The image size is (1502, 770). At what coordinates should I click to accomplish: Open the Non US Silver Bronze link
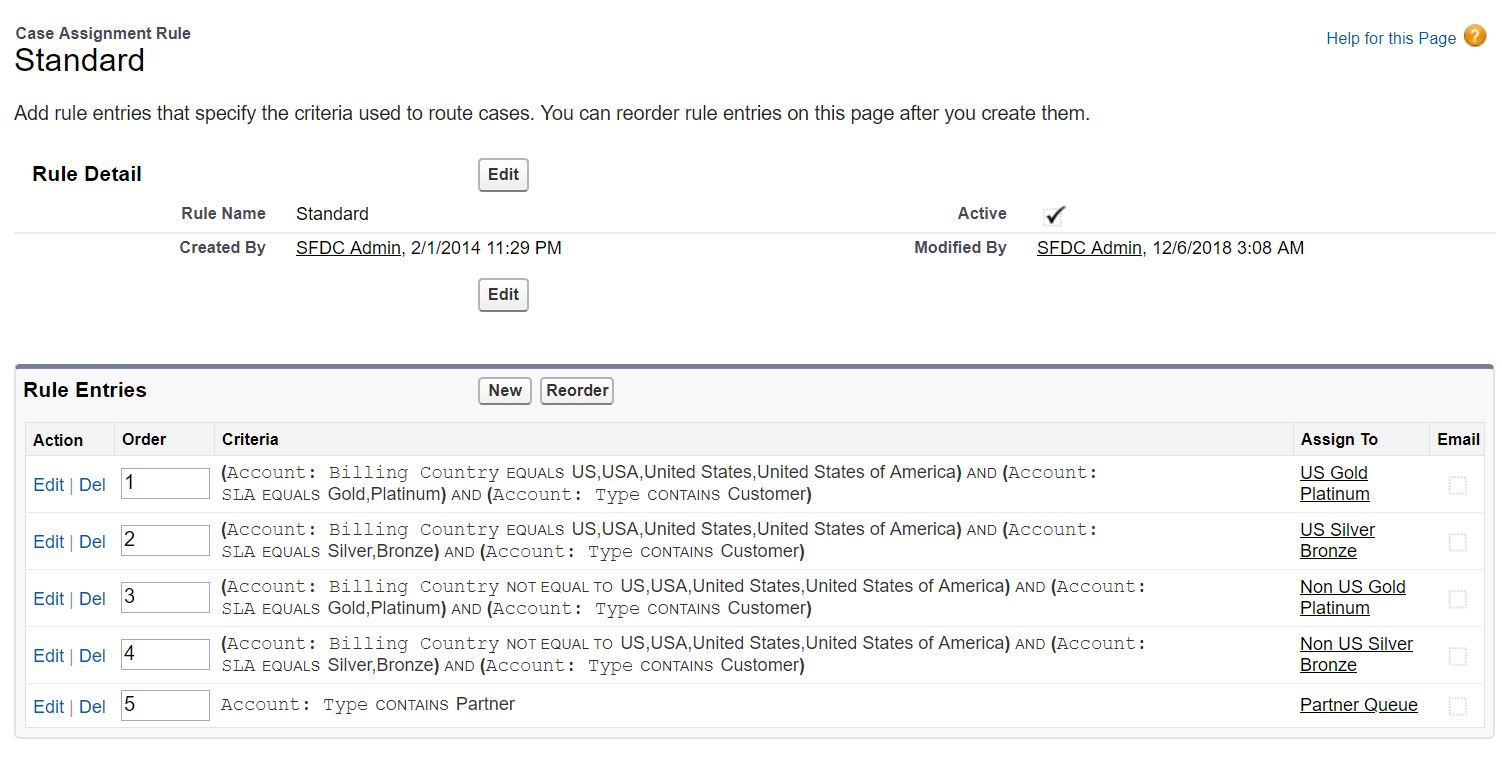[x=1356, y=655]
